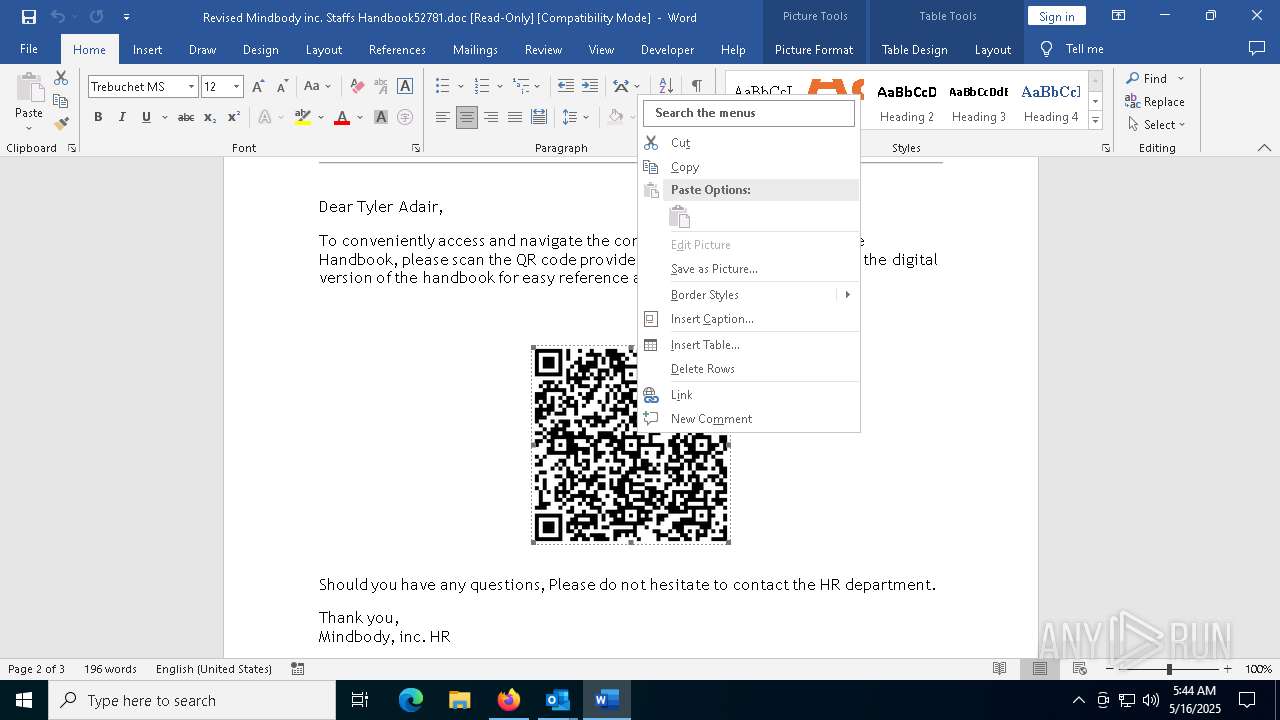Viewport: 1280px width, 720px height.
Task: Click the Copy icon in Clipboard group
Action: (61, 101)
